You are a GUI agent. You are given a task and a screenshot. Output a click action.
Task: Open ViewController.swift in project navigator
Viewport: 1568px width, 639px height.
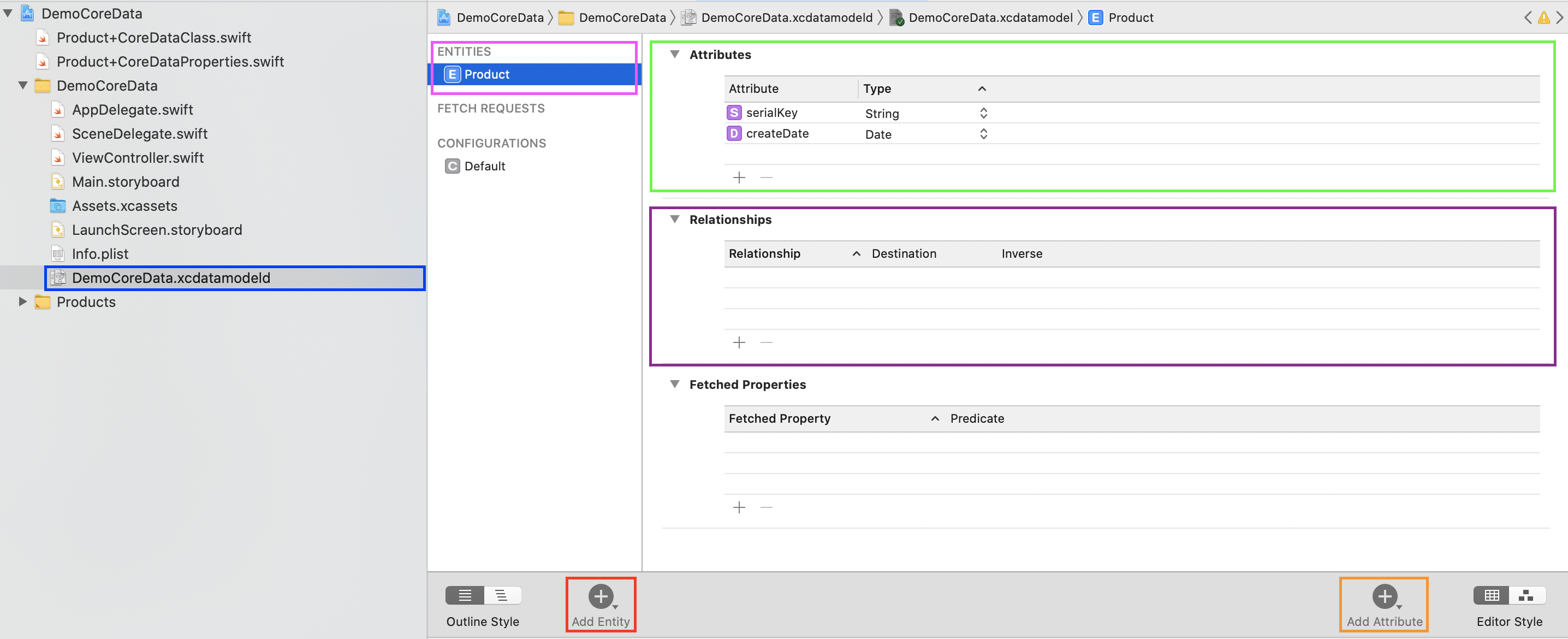tap(138, 158)
